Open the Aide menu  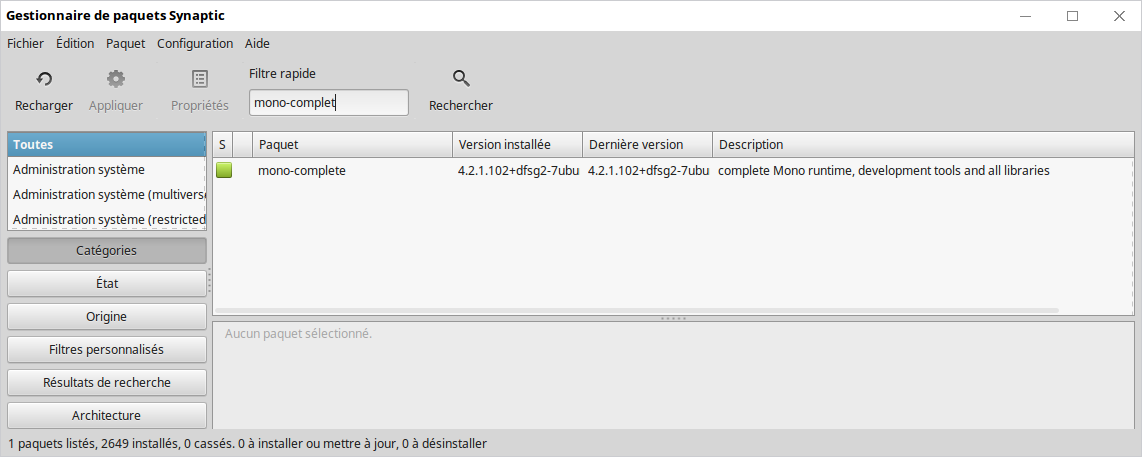257,43
